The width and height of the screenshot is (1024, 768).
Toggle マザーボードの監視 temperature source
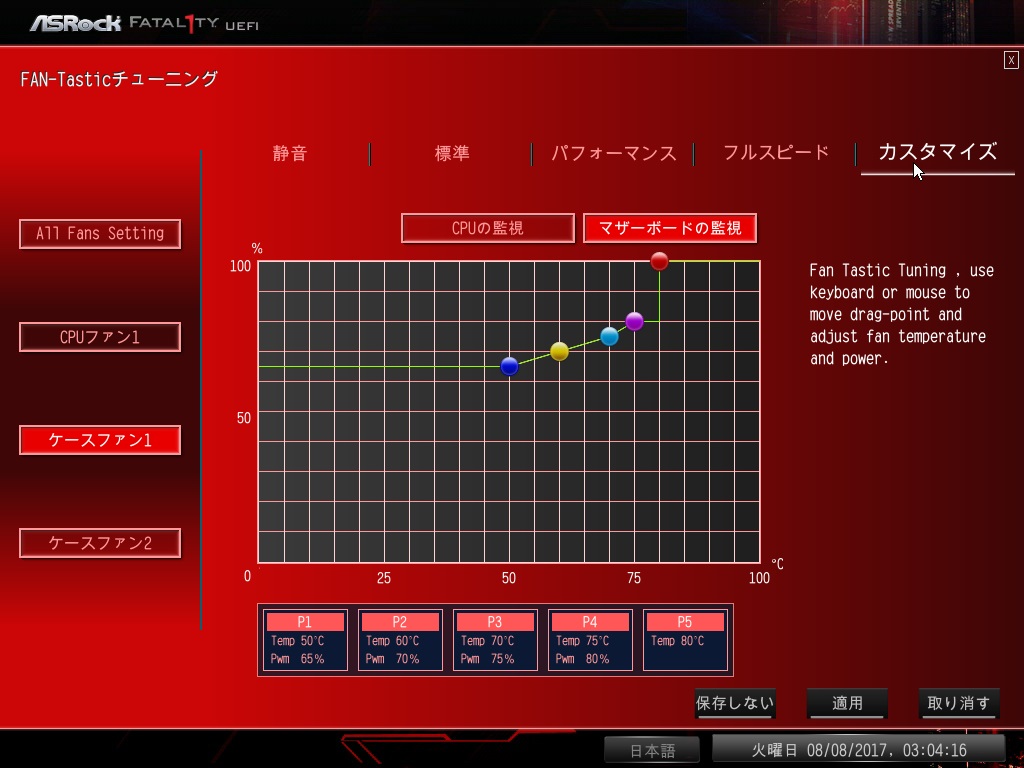click(x=670, y=228)
